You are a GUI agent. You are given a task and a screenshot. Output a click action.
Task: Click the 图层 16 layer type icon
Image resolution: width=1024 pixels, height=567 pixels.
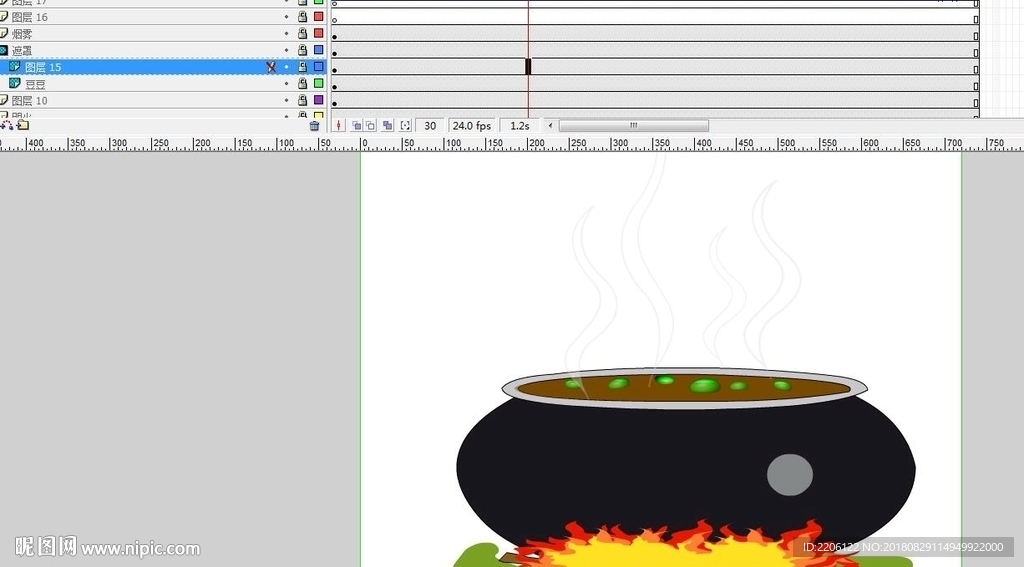(4, 16)
